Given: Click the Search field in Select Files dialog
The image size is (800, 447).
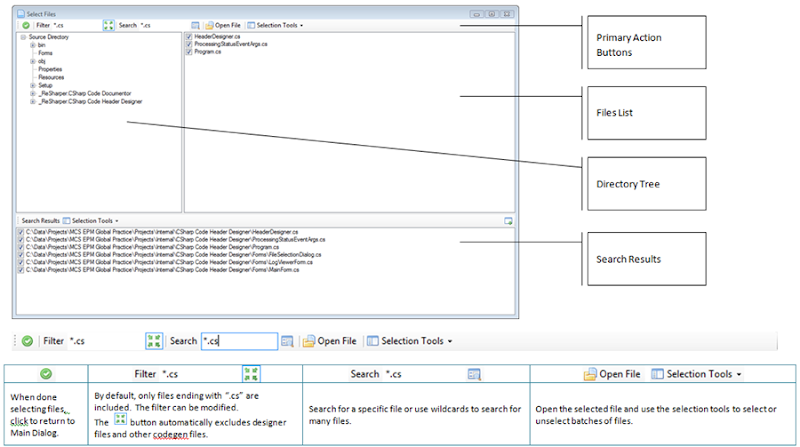Looking at the screenshot, I should click(163, 25).
